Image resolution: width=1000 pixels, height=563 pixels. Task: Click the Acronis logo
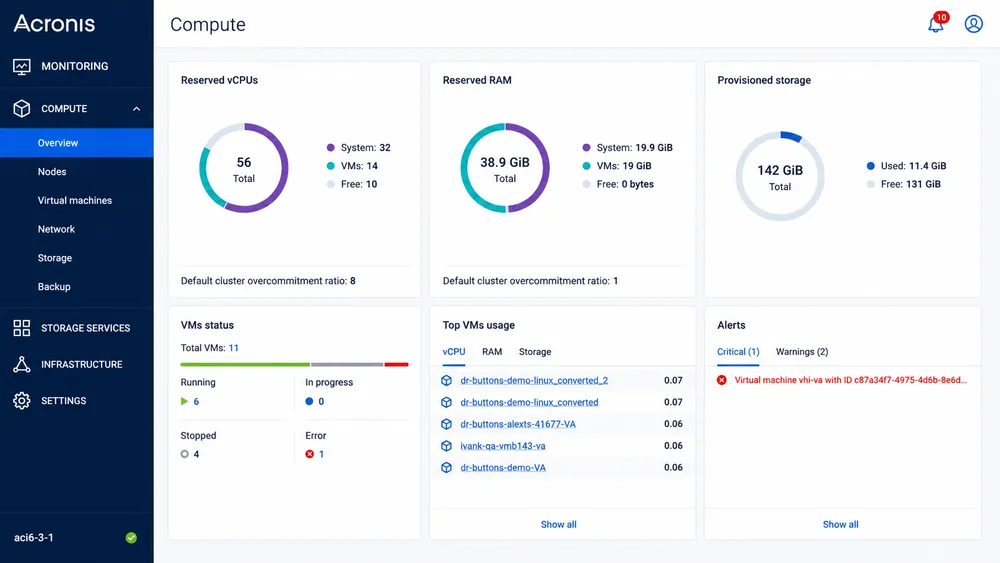point(54,24)
